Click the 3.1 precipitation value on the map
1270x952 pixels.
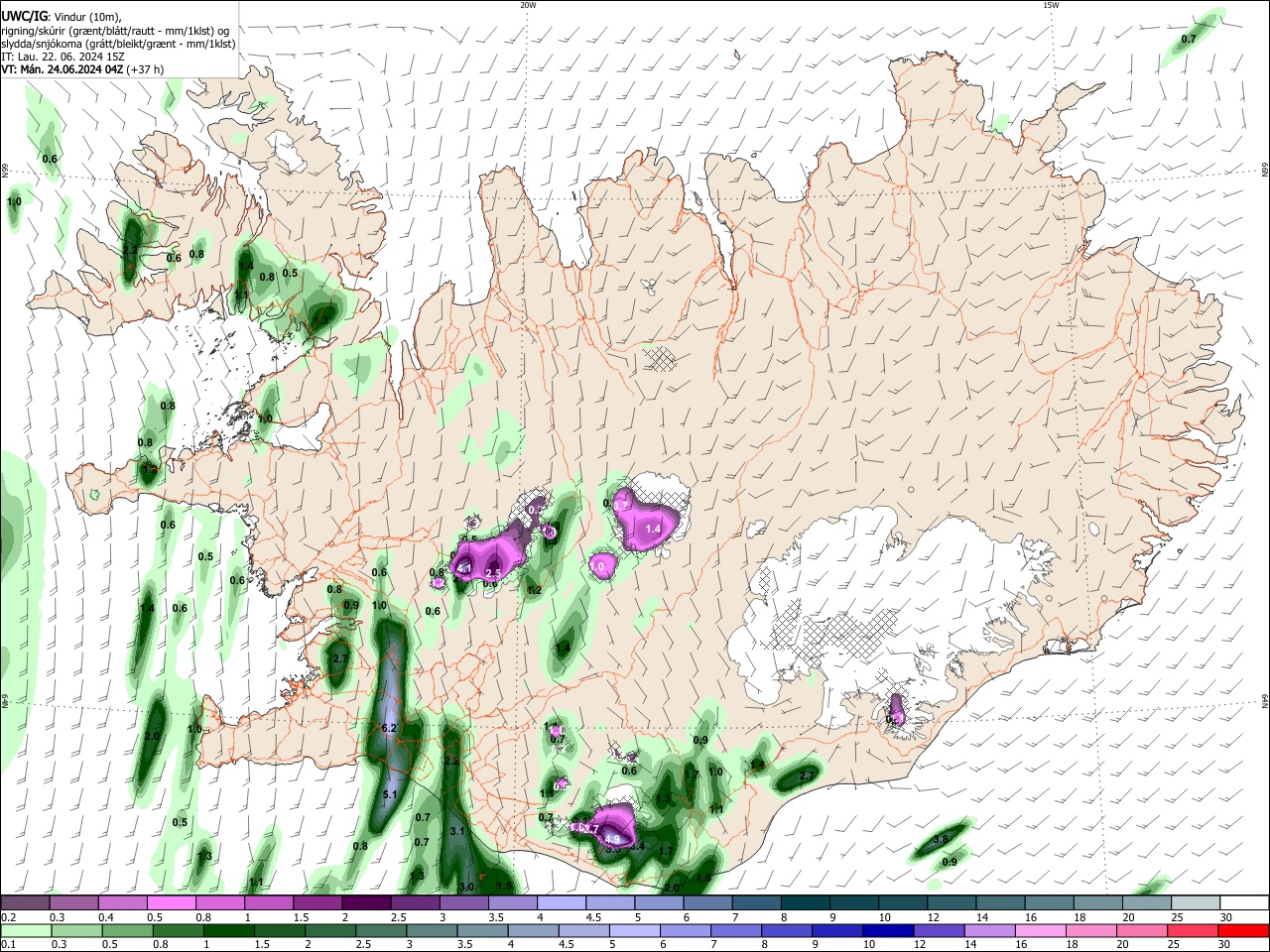point(457,831)
